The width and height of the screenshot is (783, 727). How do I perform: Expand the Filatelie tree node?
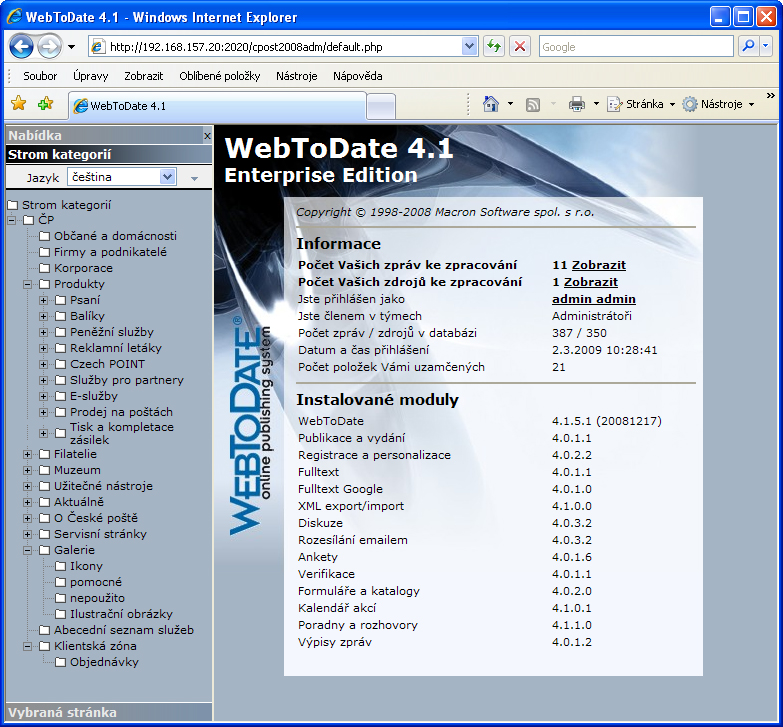click(x=28, y=454)
